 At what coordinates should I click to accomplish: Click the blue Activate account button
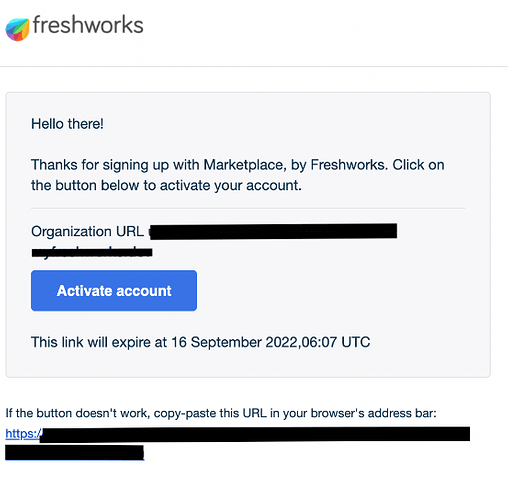[x=114, y=290]
